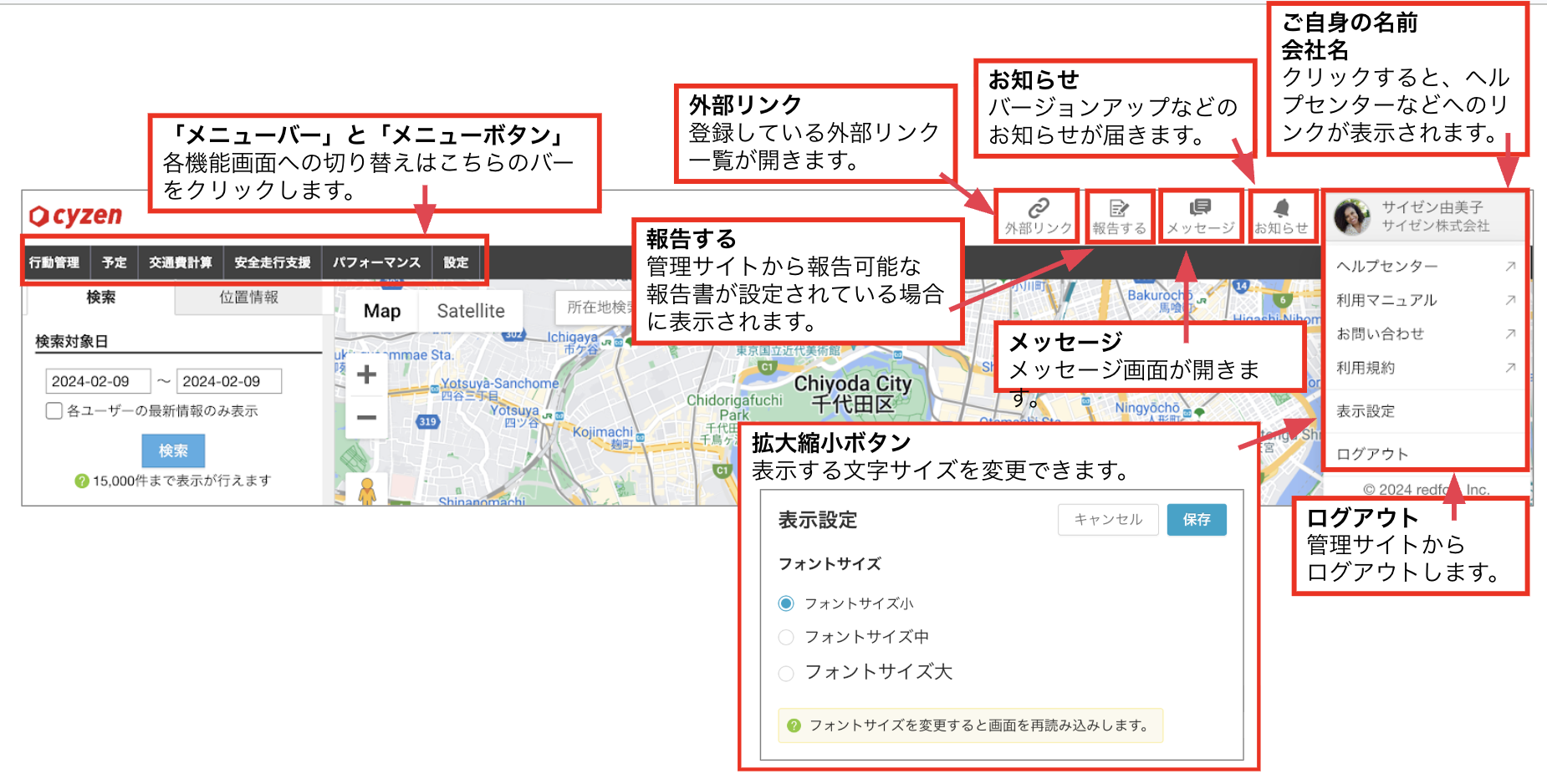
Task: Open 利用規約 link
Action: (1366, 367)
